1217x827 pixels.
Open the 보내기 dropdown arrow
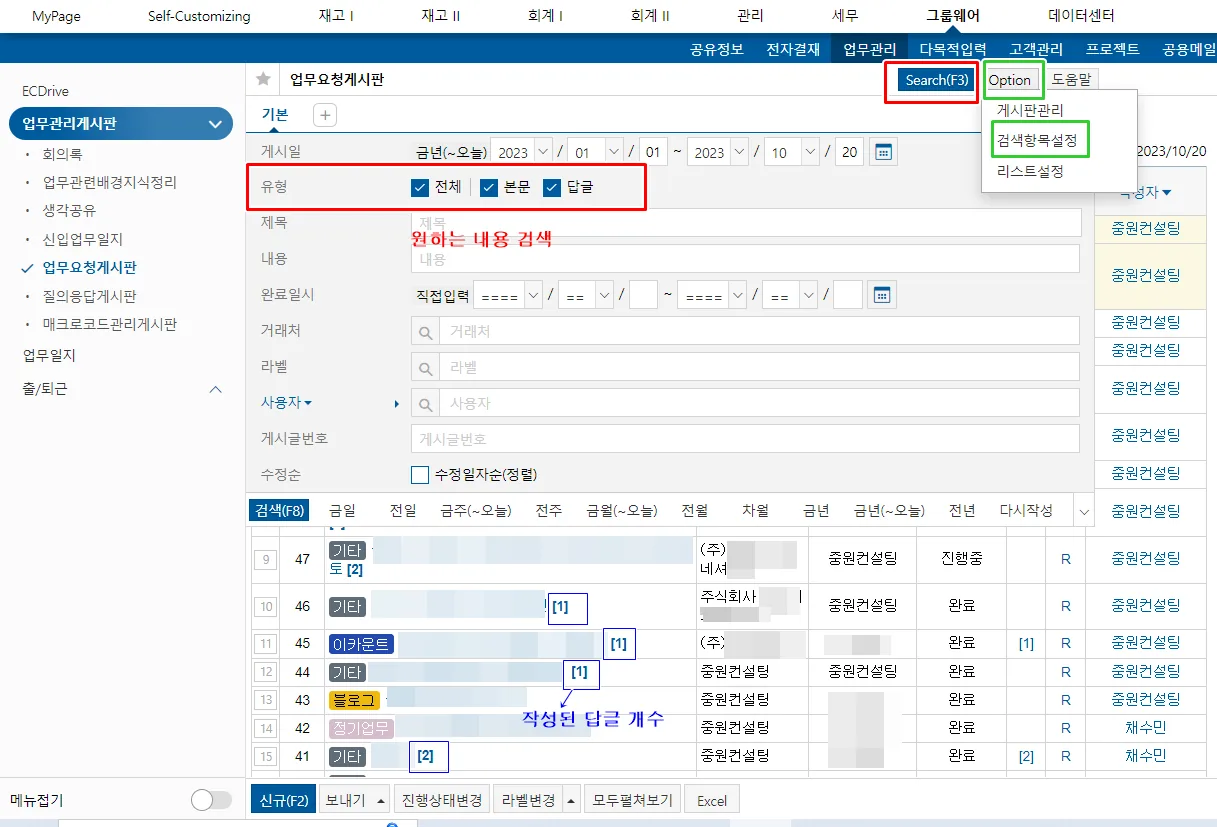coord(380,800)
